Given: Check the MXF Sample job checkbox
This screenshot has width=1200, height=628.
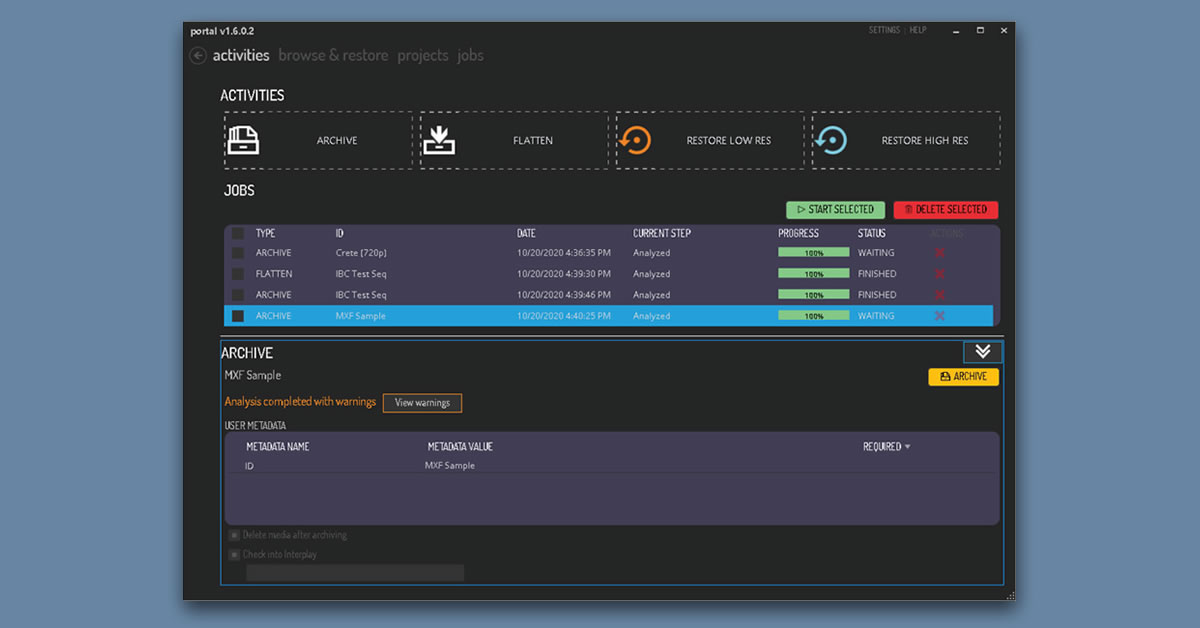Looking at the screenshot, I should click(x=238, y=316).
